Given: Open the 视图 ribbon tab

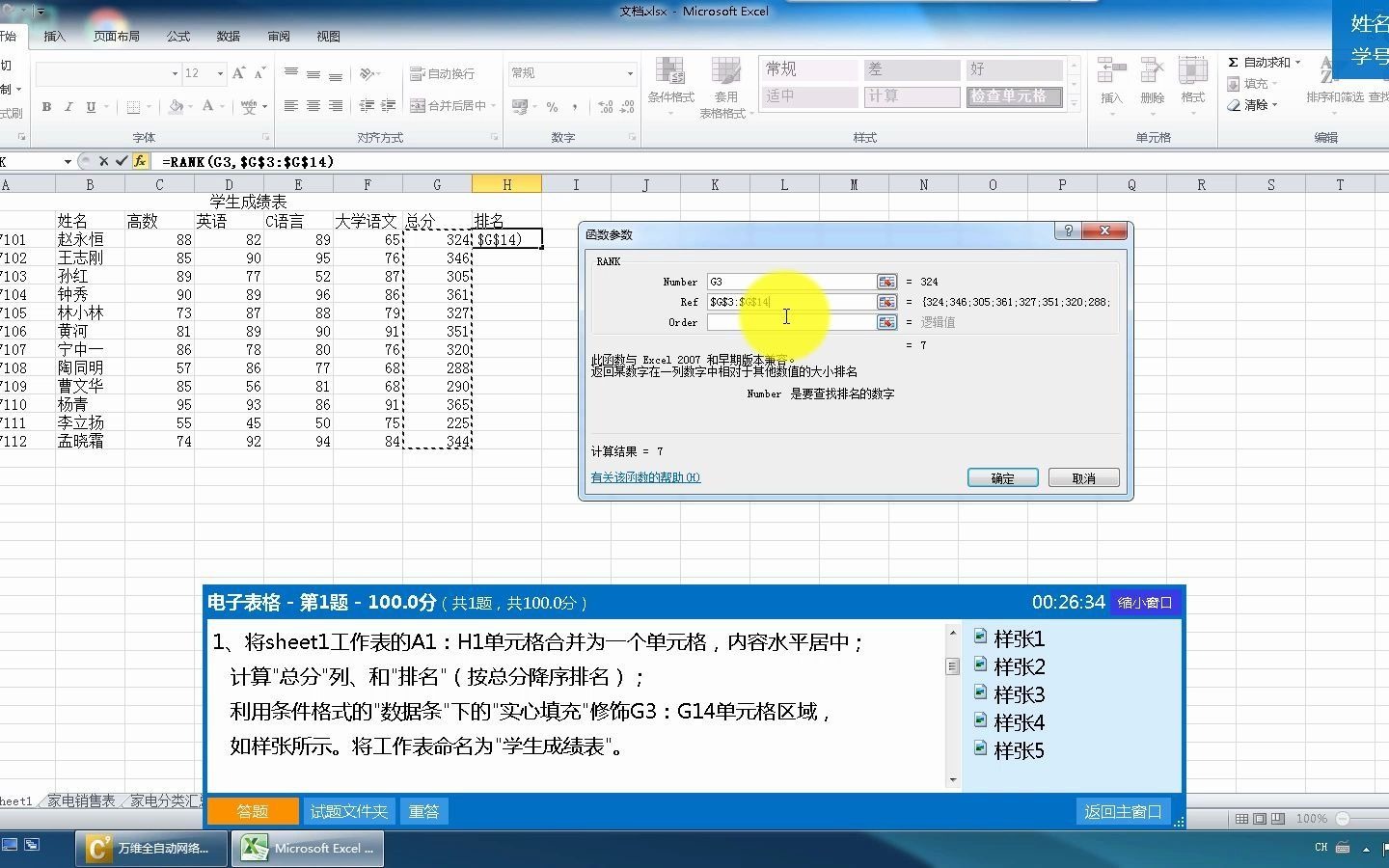Looking at the screenshot, I should coord(328,36).
